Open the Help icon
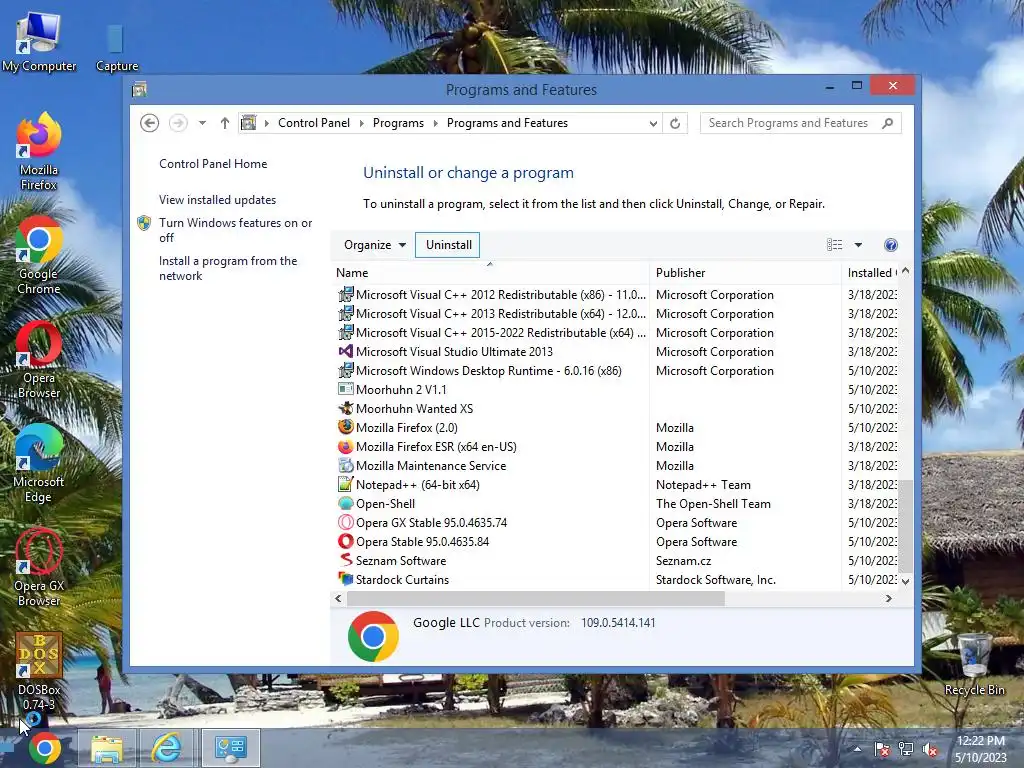1024x768 pixels. [x=890, y=245]
